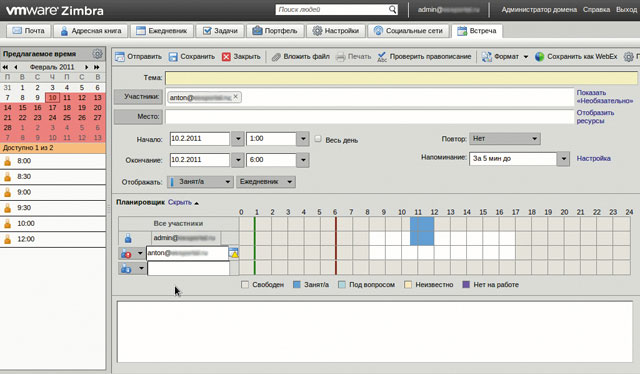Jump back a year in mini calendar
Image resolution: width=640 pixels, height=374 pixels.
5,67
